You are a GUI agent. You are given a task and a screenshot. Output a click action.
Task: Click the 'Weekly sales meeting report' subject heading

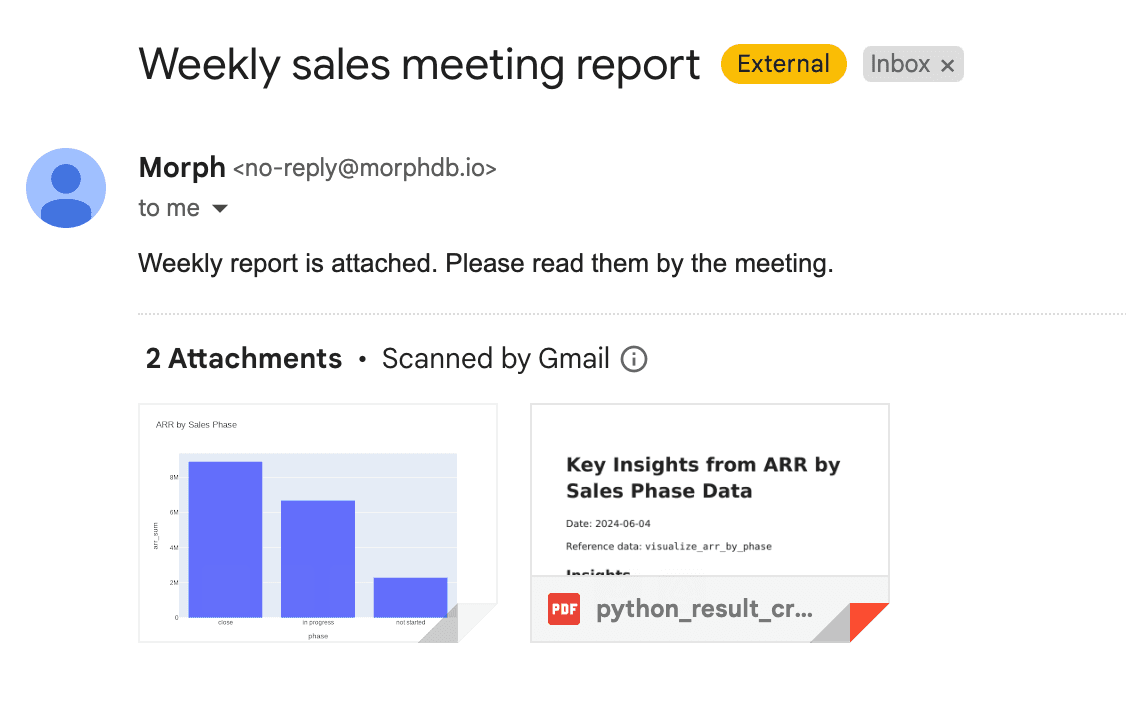click(x=419, y=65)
